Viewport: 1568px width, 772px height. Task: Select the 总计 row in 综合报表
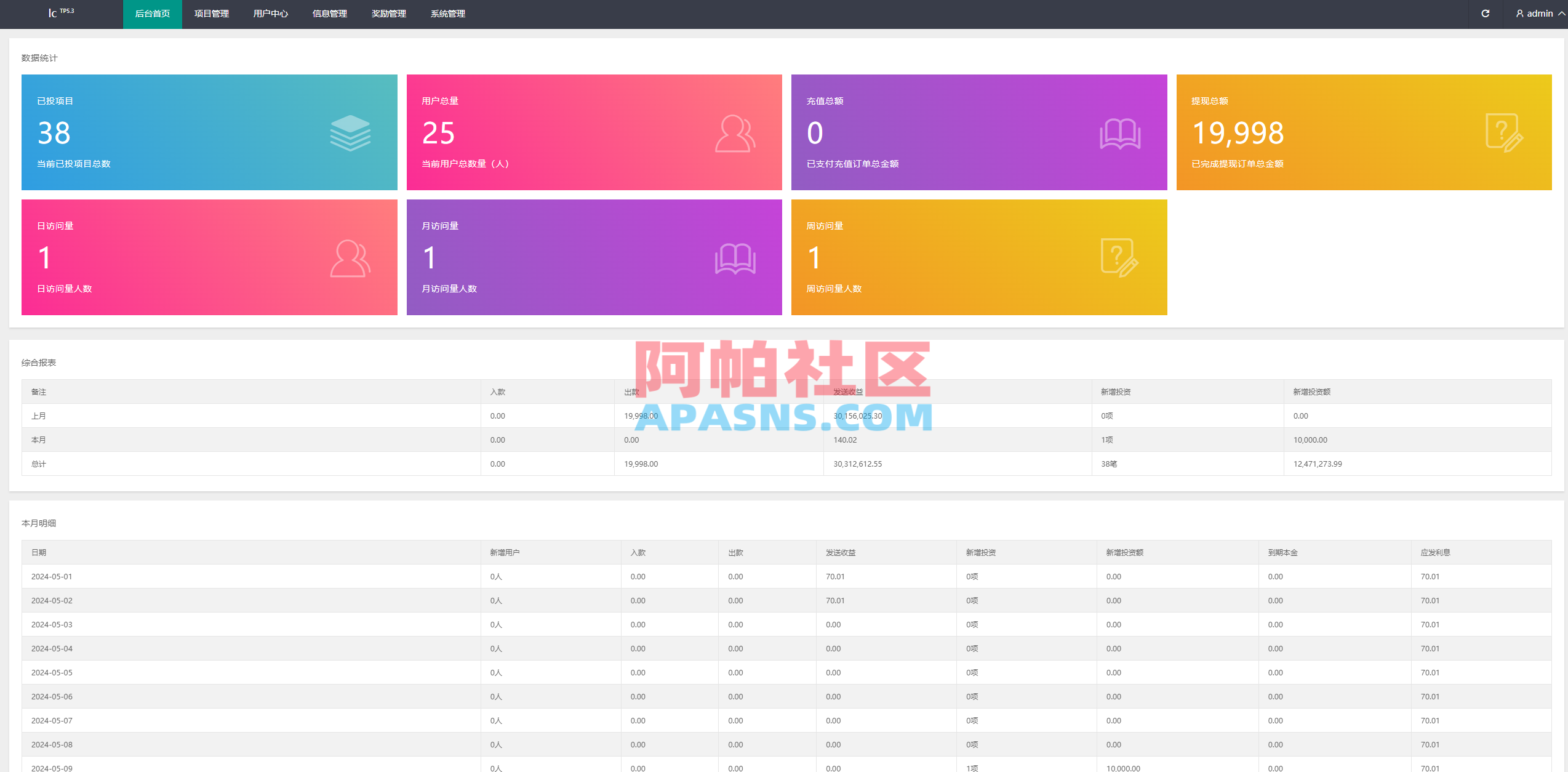tap(246, 464)
